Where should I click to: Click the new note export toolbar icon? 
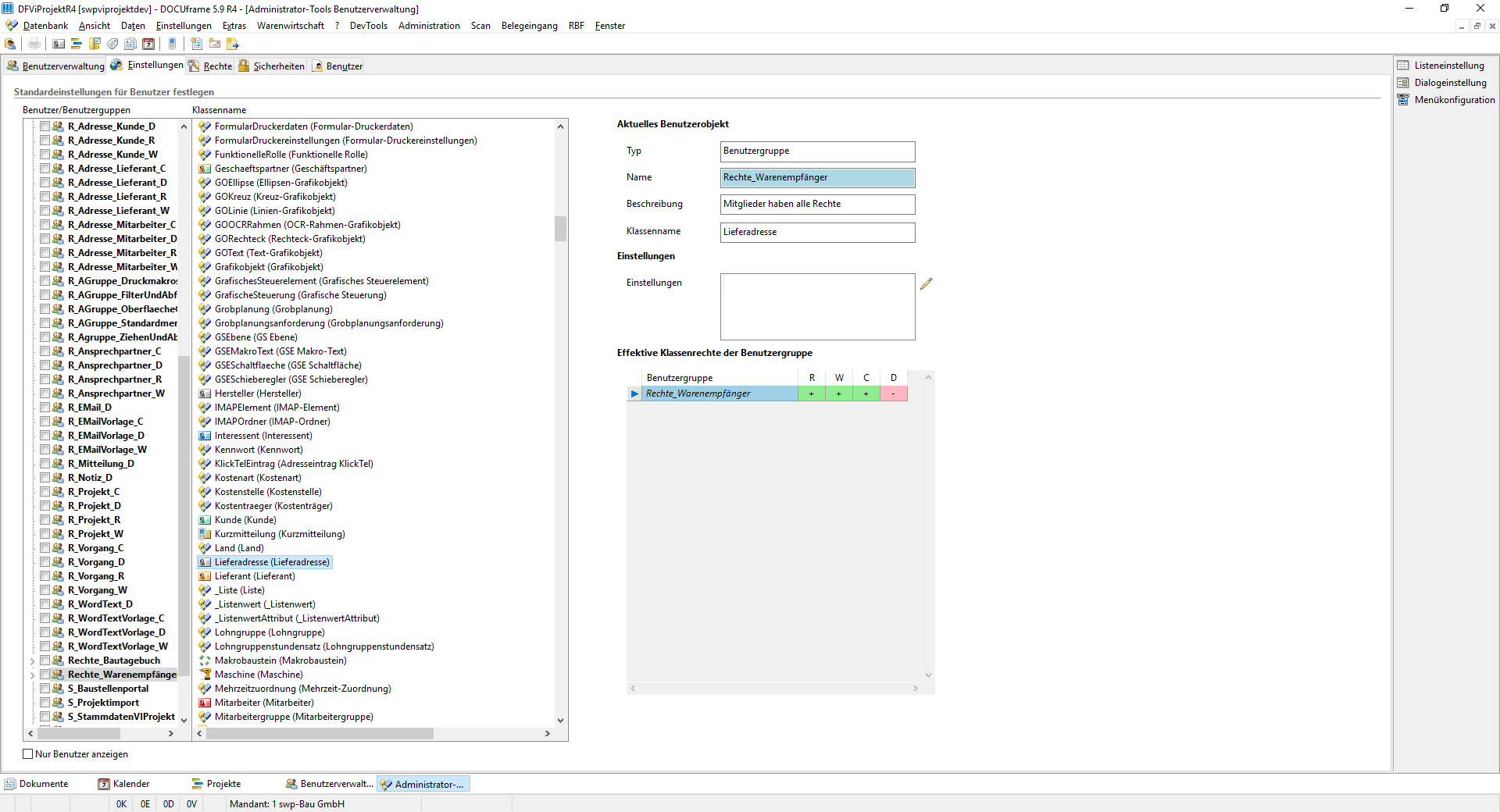232,44
